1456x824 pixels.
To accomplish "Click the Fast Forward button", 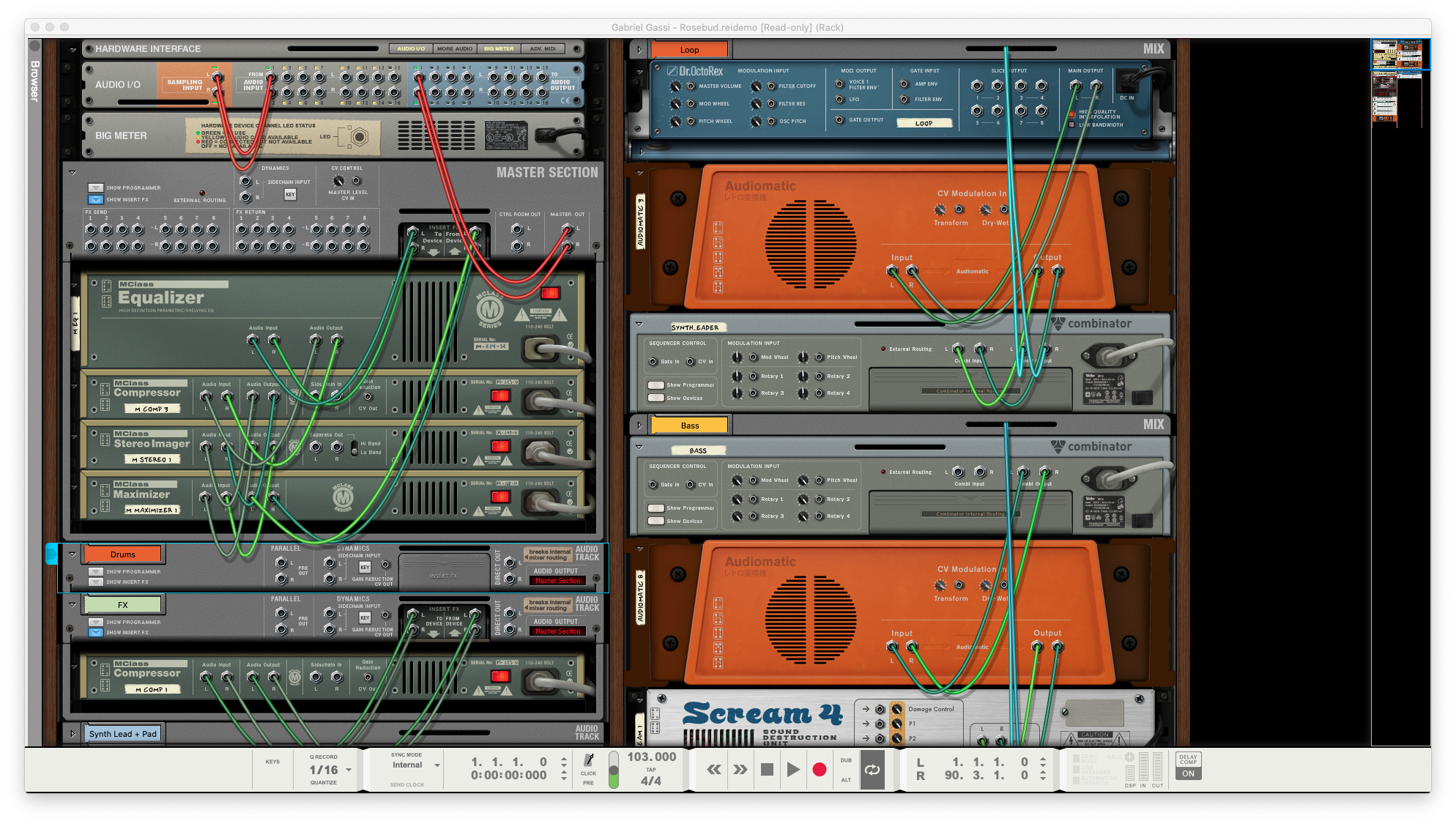I will (x=740, y=769).
